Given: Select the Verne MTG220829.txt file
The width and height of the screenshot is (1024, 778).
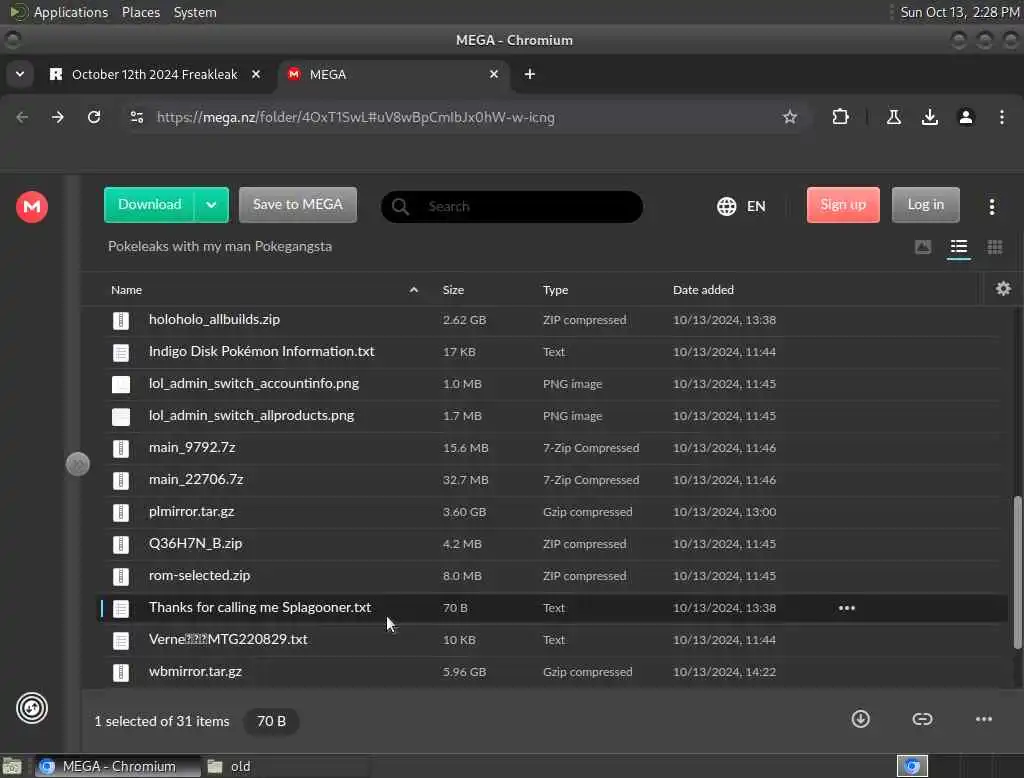Looking at the screenshot, I should pyautogui.click(x=552, y=640).
